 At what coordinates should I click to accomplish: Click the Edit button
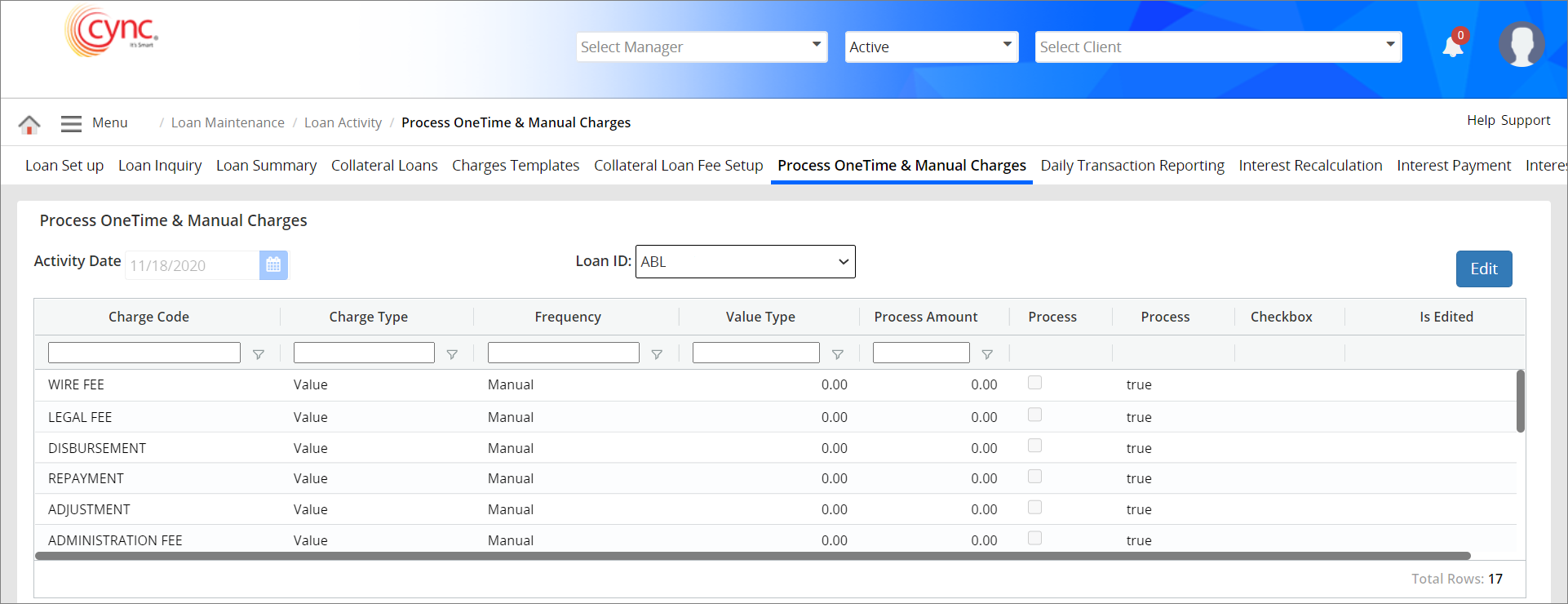tap(1483, 269)
